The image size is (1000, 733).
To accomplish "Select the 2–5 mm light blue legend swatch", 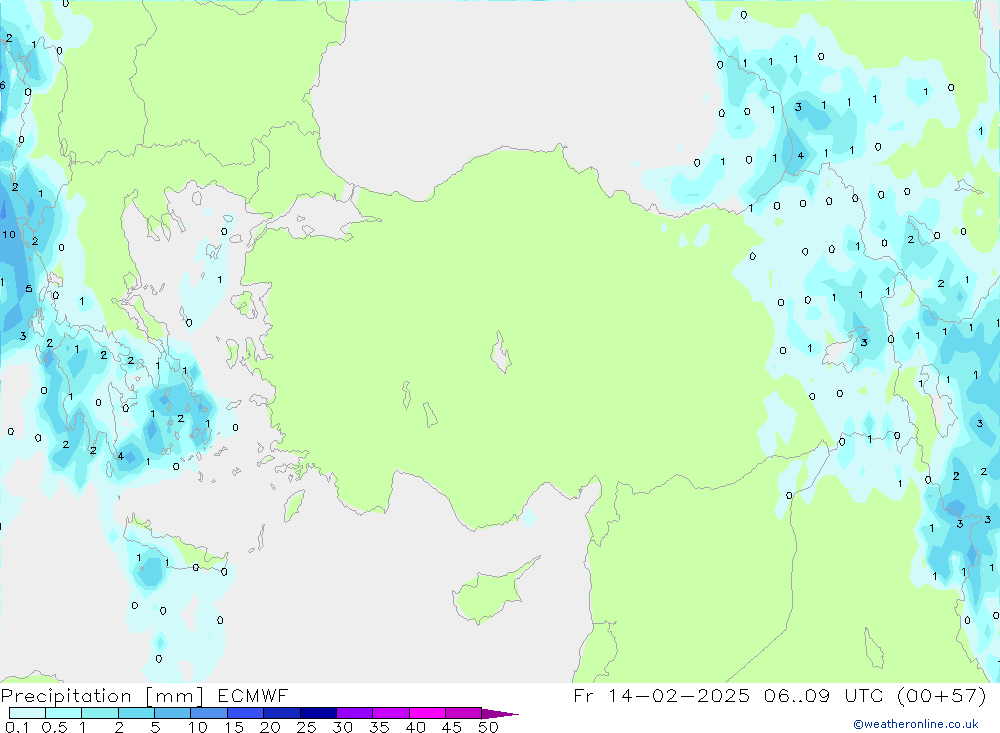I will point(136,713).
